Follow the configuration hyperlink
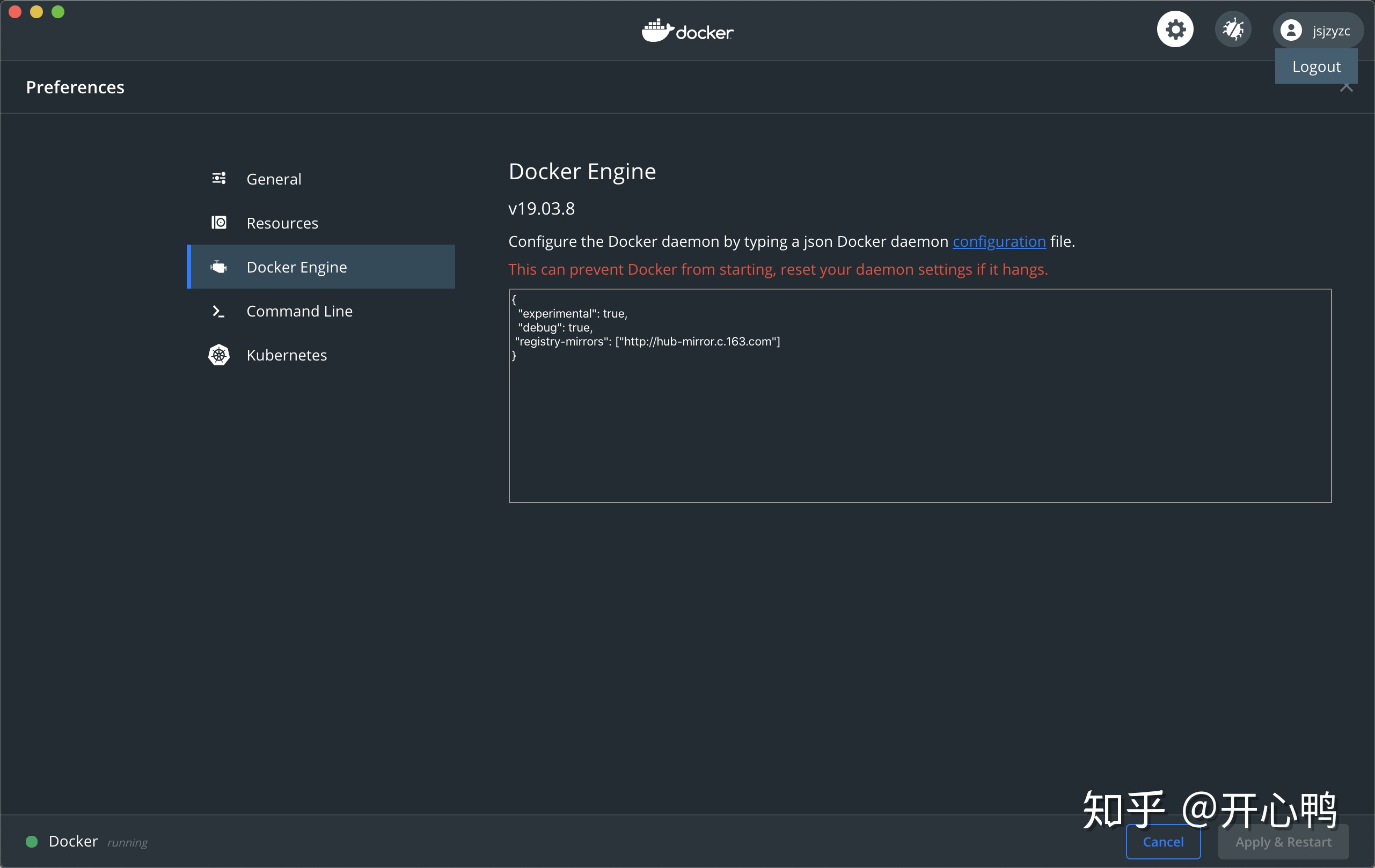Viewport: 1375px width, 868px height. (x=999, y=241)
